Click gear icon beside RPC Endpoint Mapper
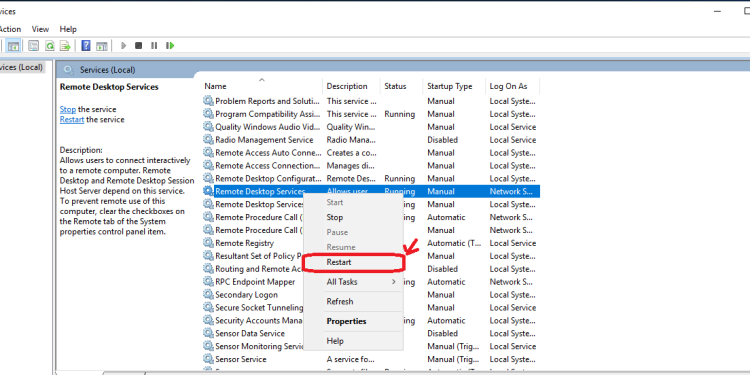 pos(208,282)
